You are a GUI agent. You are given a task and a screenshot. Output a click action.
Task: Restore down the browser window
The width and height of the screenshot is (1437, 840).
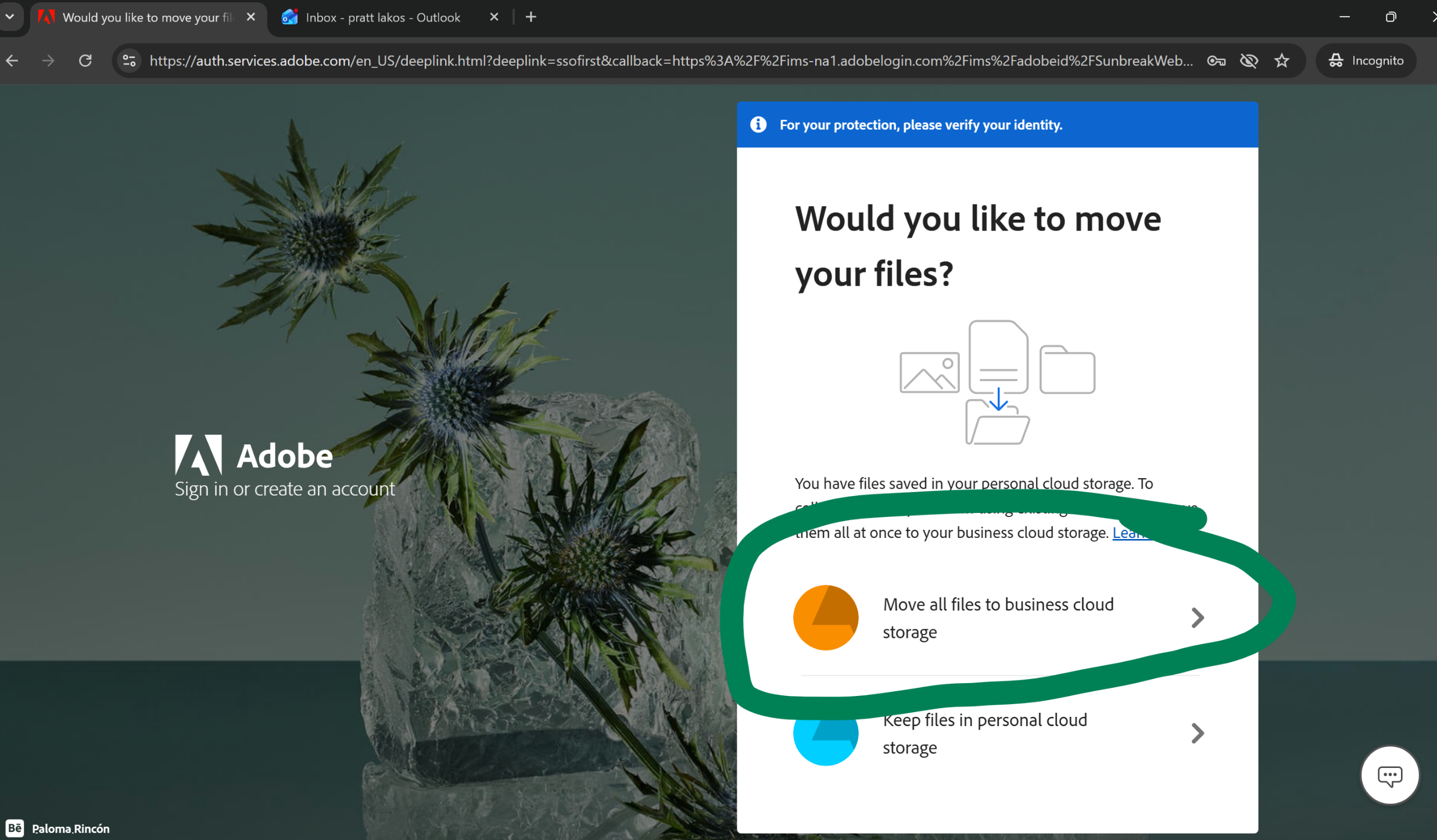coord(1391,17)
